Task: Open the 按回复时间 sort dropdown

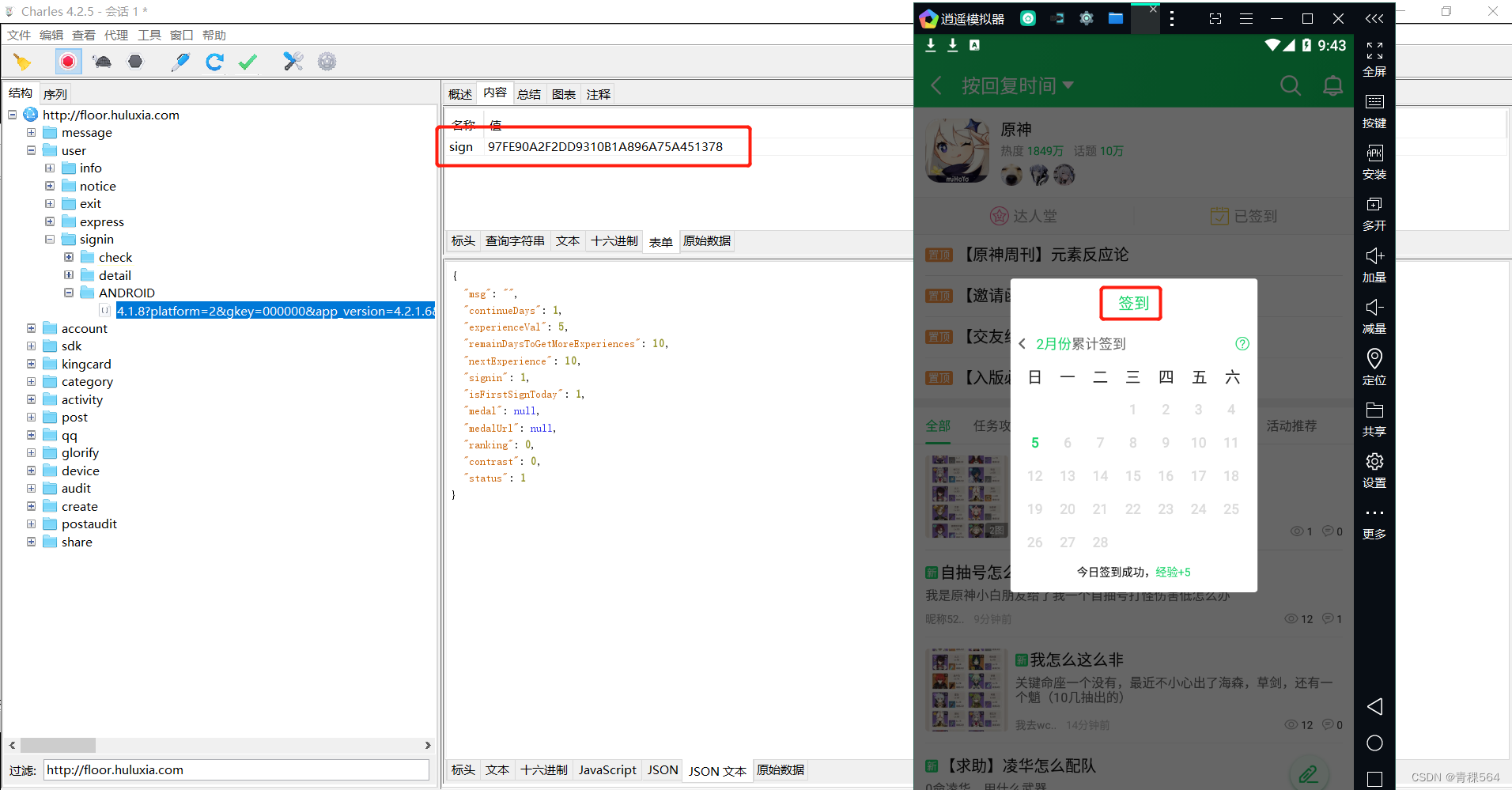Action: pyautogui.click(x=1018, y=85)
